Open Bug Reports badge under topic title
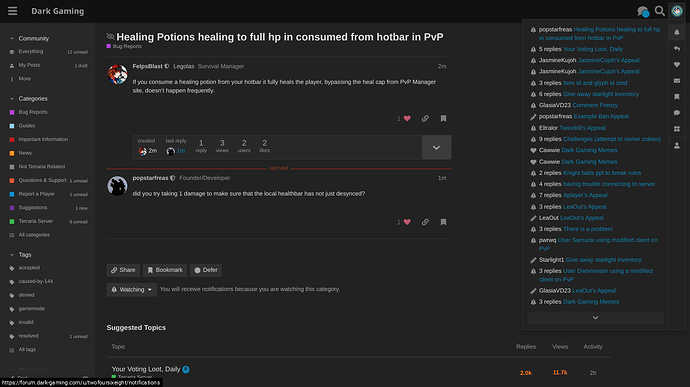The image size is (690, 387). click(x=124, y=46)
